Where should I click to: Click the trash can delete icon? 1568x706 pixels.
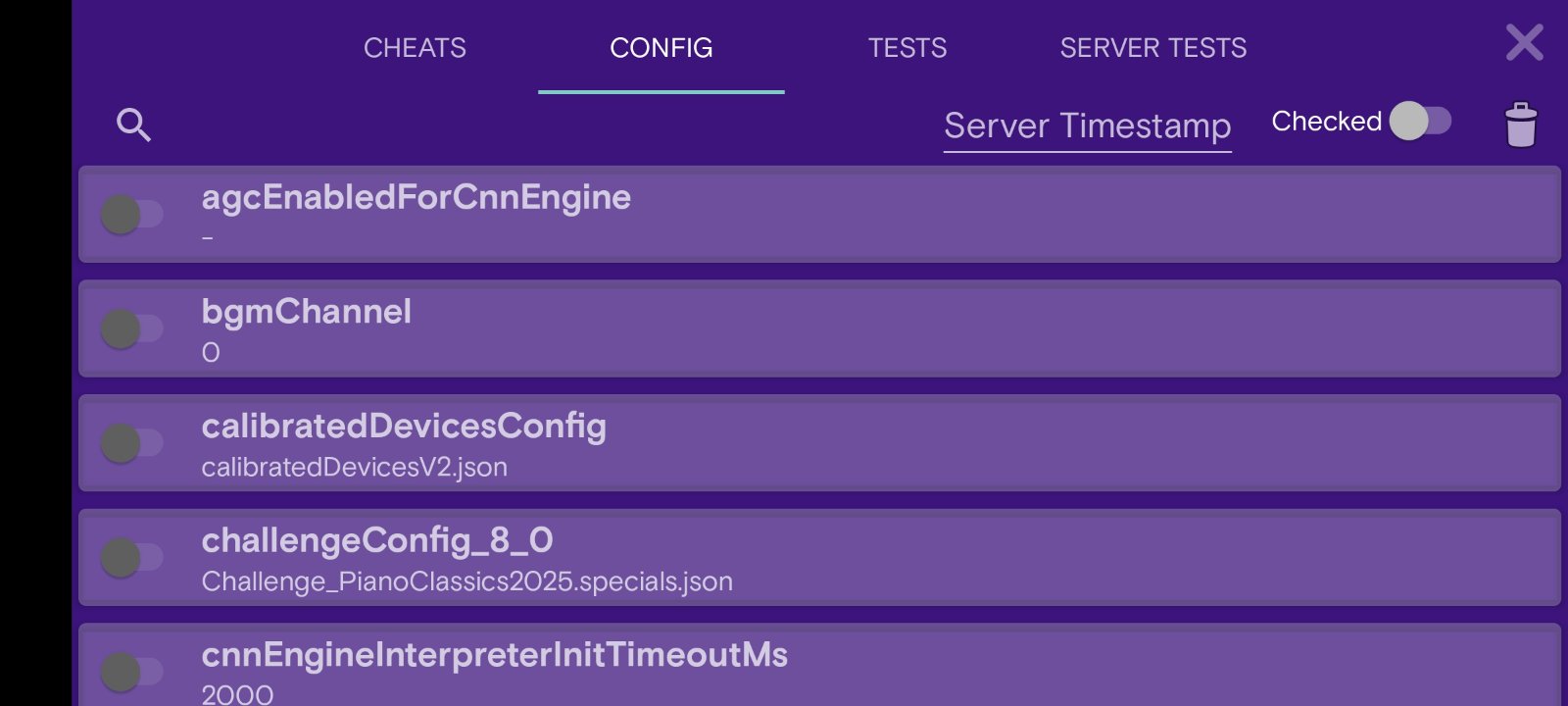(x=1520, y=125)
